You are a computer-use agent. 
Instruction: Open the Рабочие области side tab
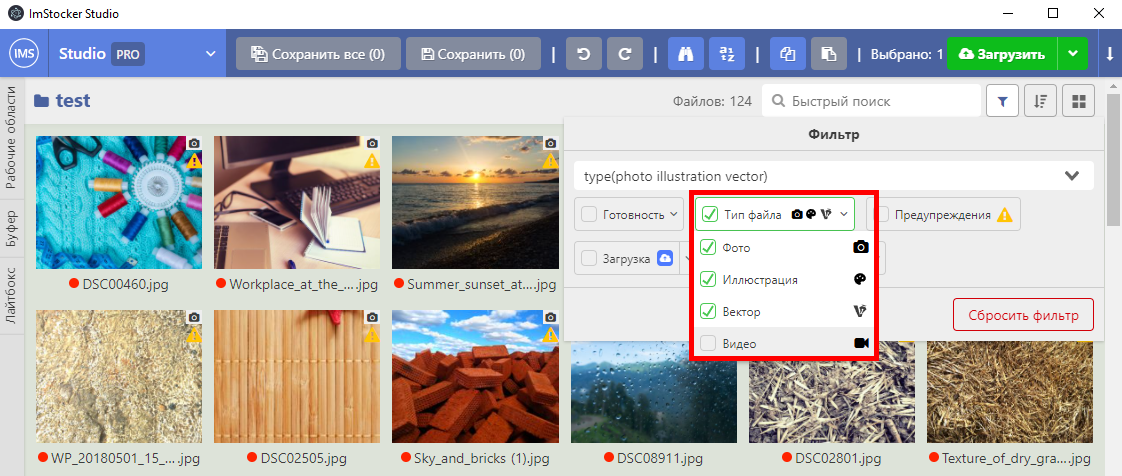point(12,136)
